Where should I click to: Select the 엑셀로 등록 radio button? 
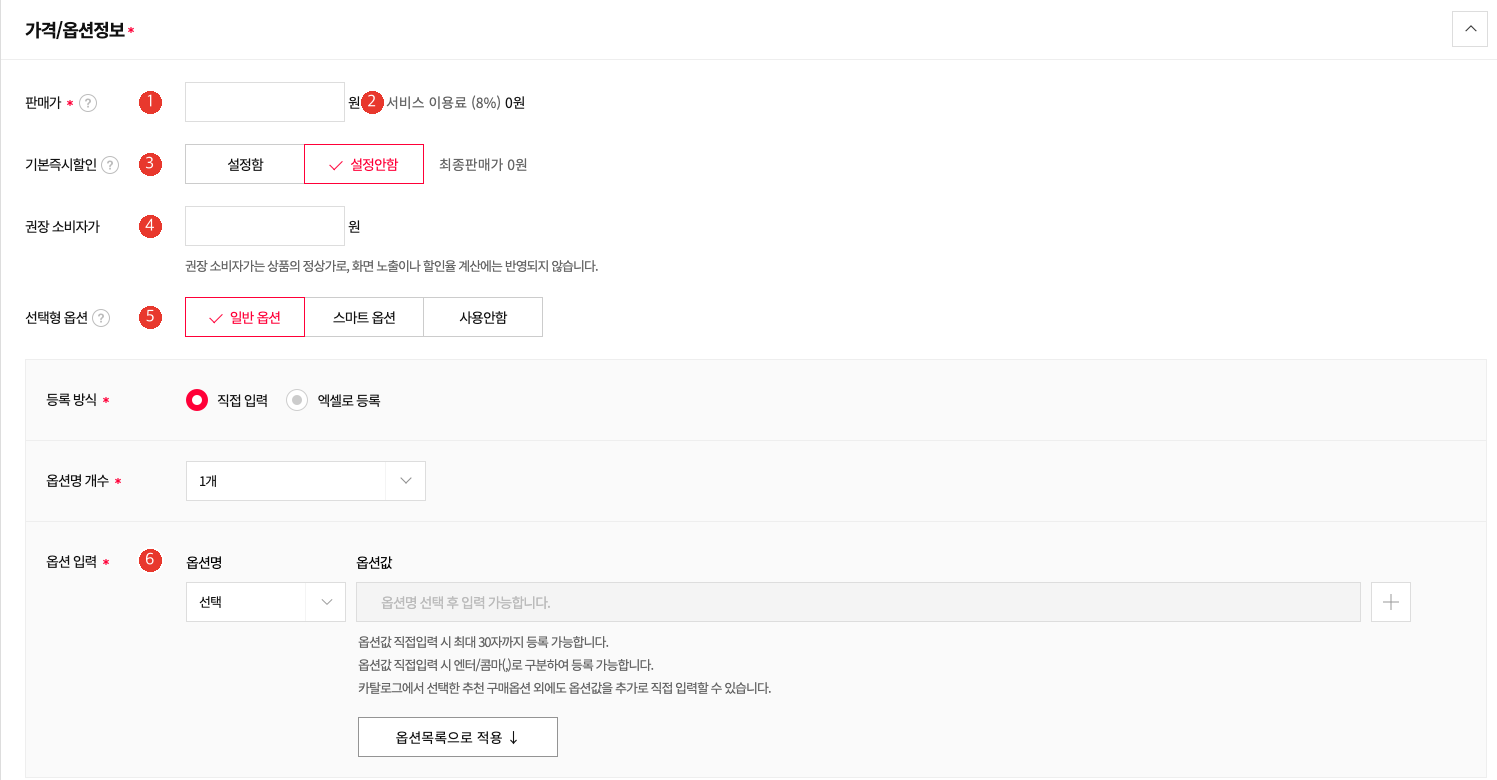click(x=297, y=400)
